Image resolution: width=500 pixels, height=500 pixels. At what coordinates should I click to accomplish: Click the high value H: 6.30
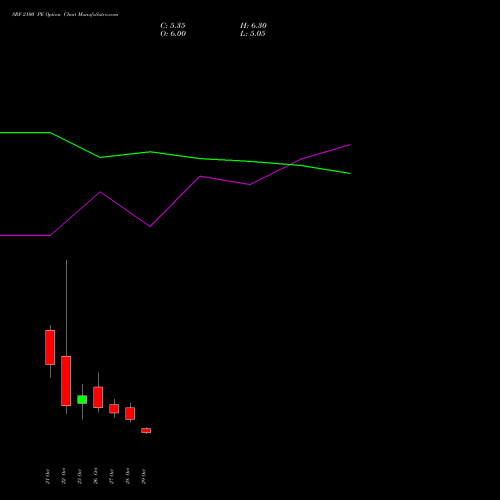253,26
